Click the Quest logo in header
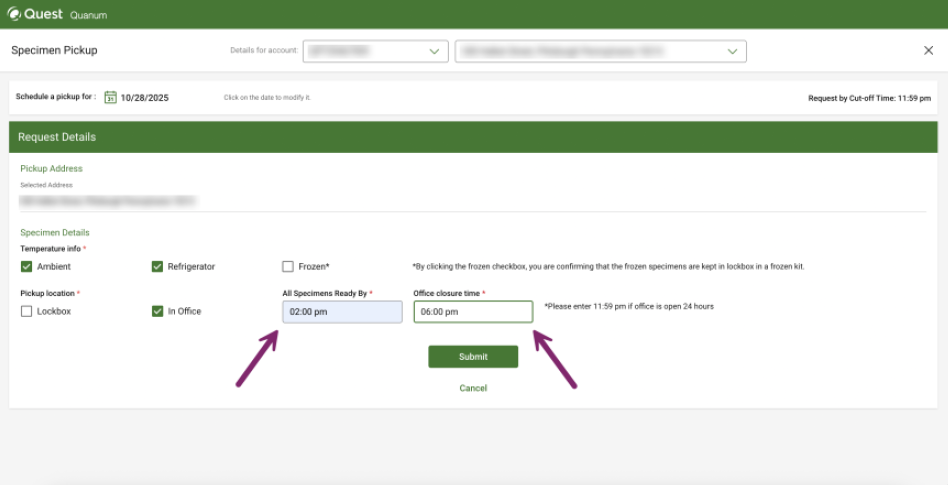This screenshot has width=948, height=485. 36,15
